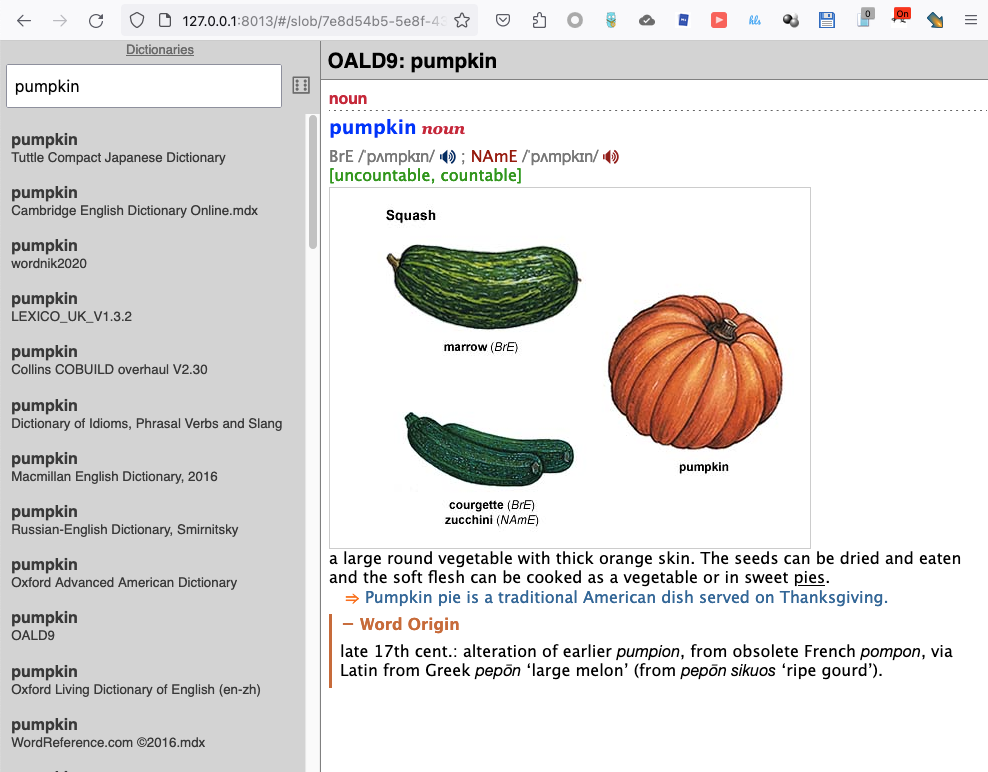The image size is (988, 772).
Task: Click the Save to Pocket icon
Action: click(x=504, y=20)
